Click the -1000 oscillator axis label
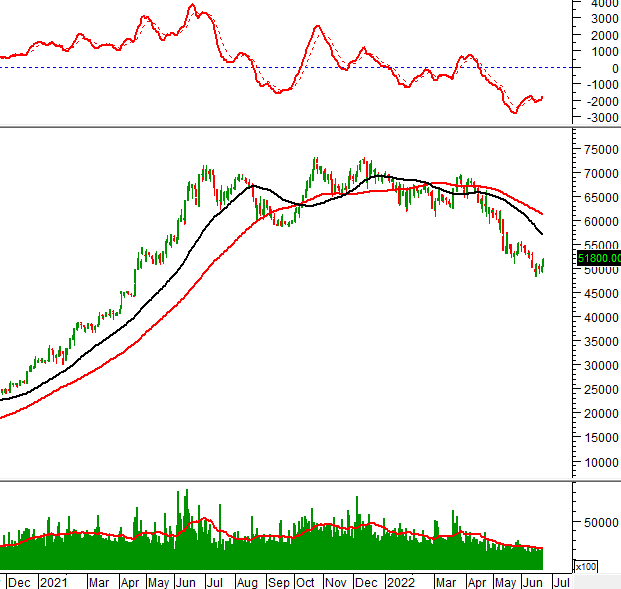621x589 pixels. pyautogui.click(x=602, y=85)
